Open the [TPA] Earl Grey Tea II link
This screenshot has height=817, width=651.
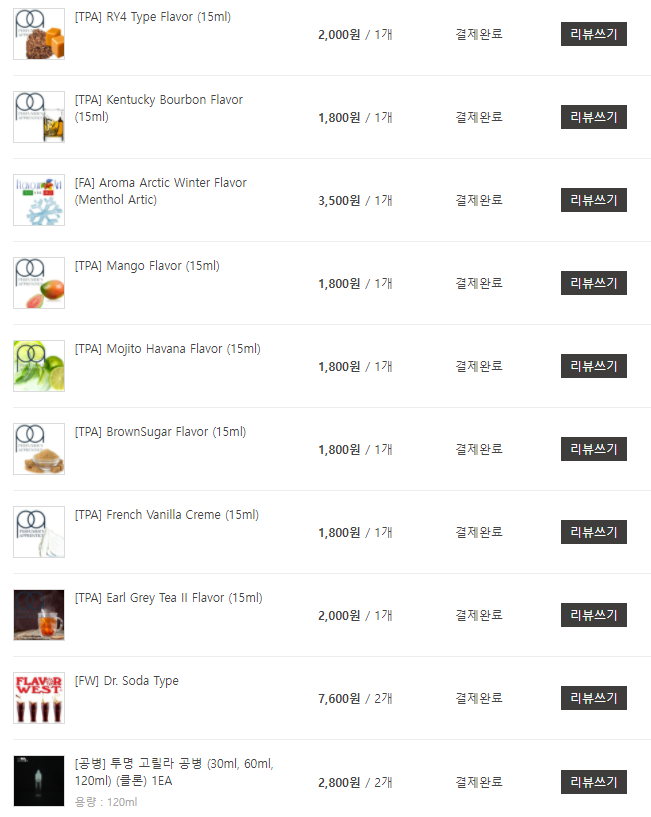(168, 598)
